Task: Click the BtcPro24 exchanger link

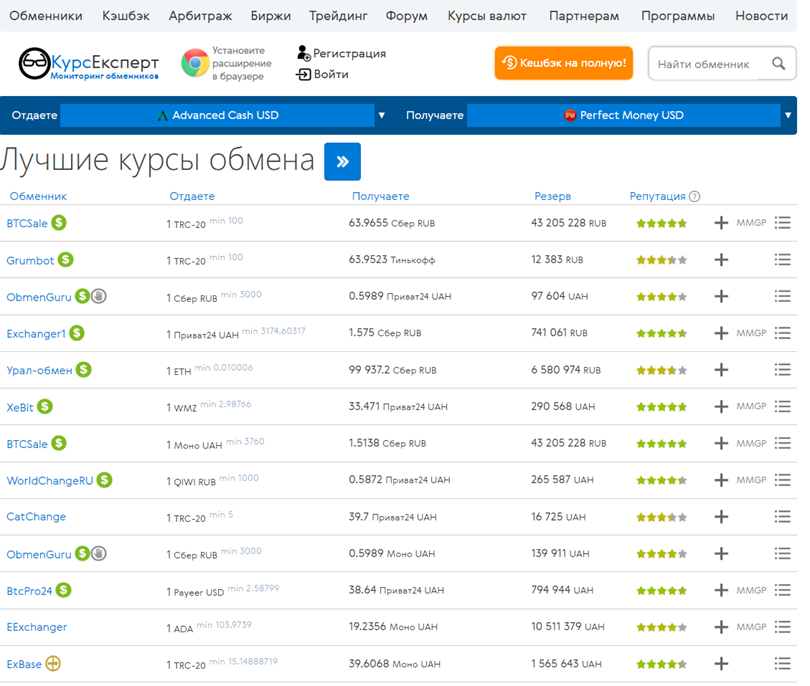Action: click(x=29, y=591)
